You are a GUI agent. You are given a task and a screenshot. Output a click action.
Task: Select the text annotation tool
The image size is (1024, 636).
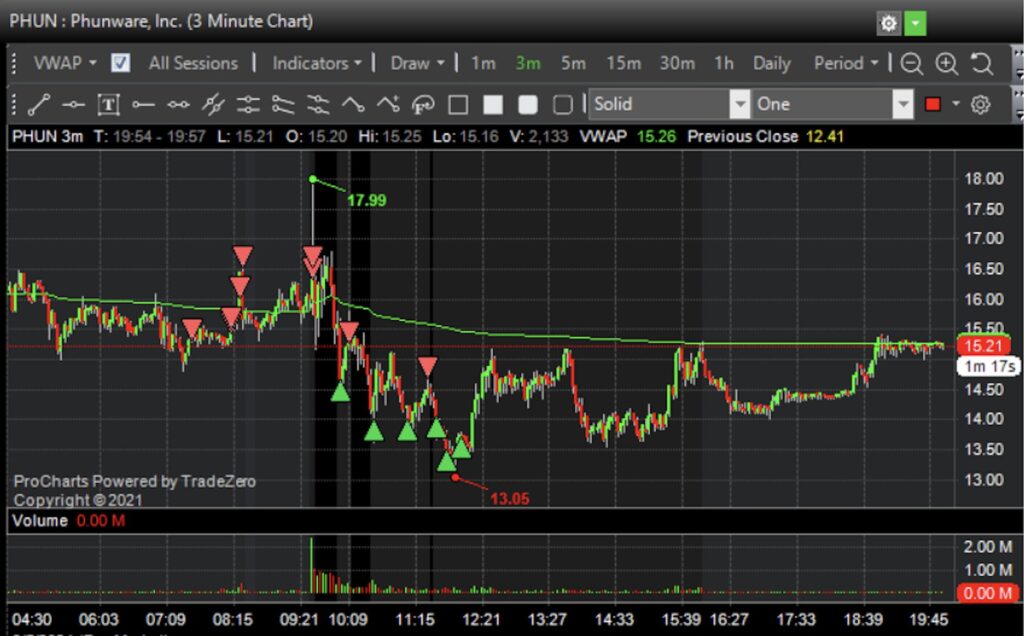pyautogui.click(x=109, y=104)
